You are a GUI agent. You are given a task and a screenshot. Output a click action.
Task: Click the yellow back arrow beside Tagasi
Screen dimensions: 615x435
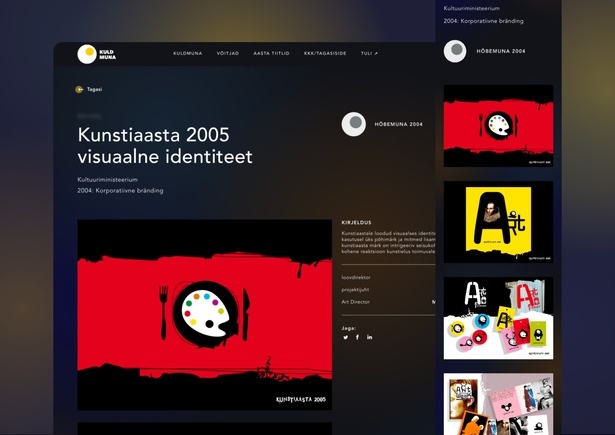pyautogui.click(x=80, y=89)
